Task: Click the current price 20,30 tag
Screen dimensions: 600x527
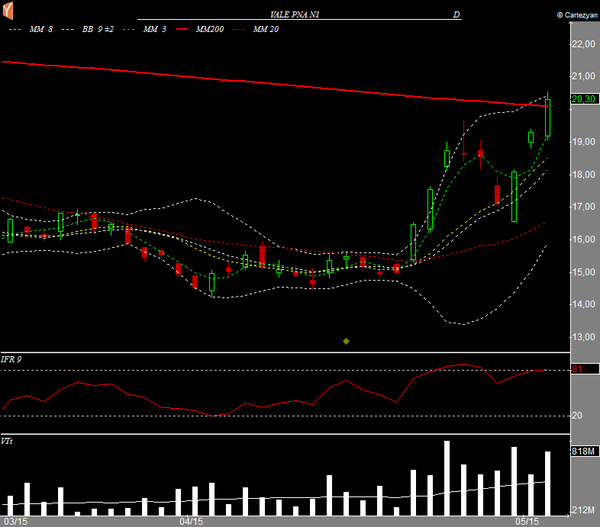Action: (x=582, y=98)
